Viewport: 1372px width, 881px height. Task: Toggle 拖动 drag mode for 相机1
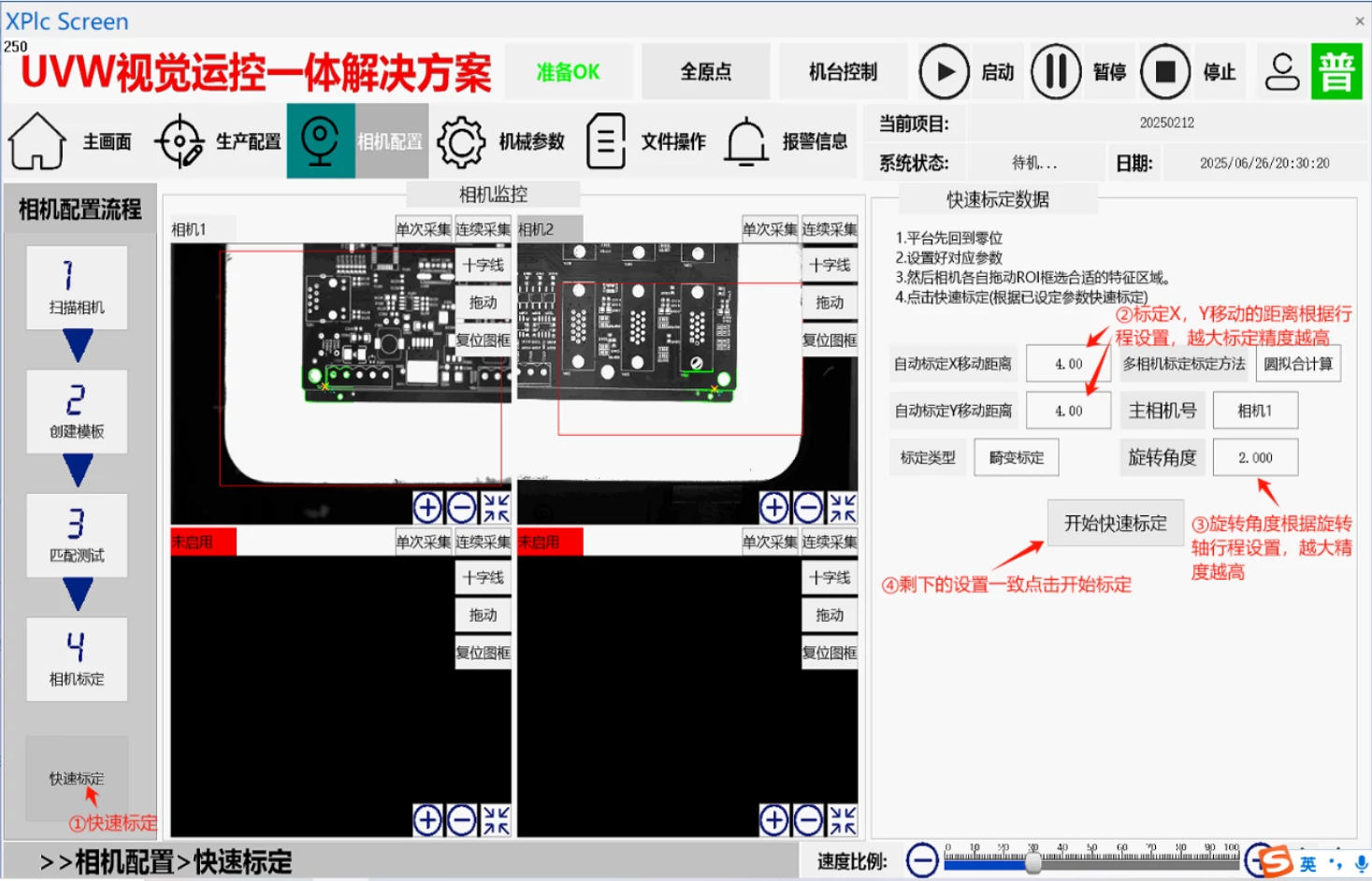[x=483, y=302]
